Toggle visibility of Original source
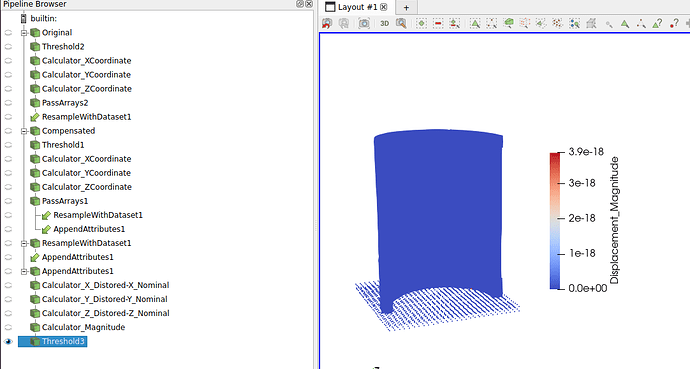Screen dimensions: 690x369 tap(8, 33)
